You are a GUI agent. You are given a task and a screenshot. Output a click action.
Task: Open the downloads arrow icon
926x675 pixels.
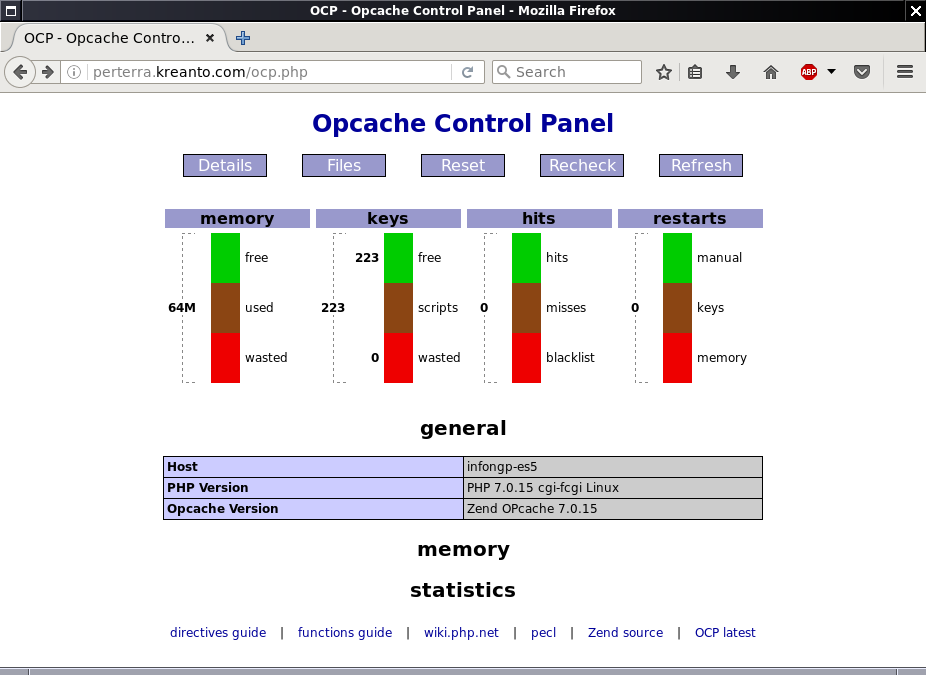click(733, 72)
